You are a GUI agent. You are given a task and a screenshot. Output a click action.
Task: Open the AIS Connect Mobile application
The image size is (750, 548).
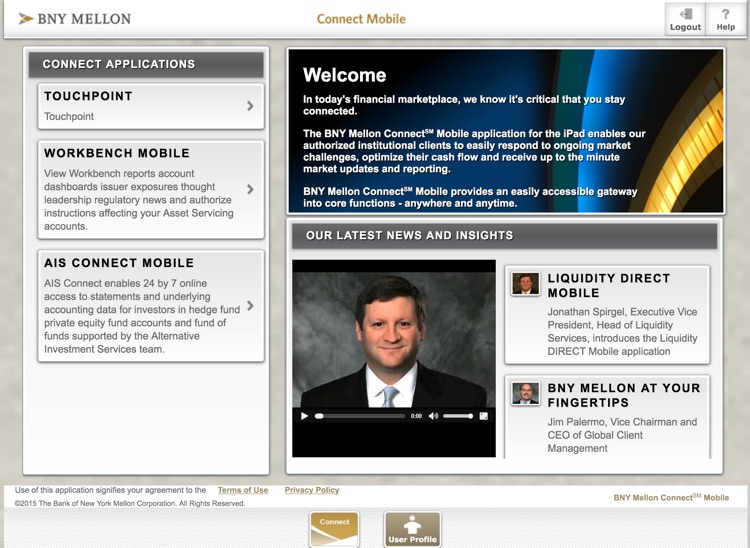(151, 306)
